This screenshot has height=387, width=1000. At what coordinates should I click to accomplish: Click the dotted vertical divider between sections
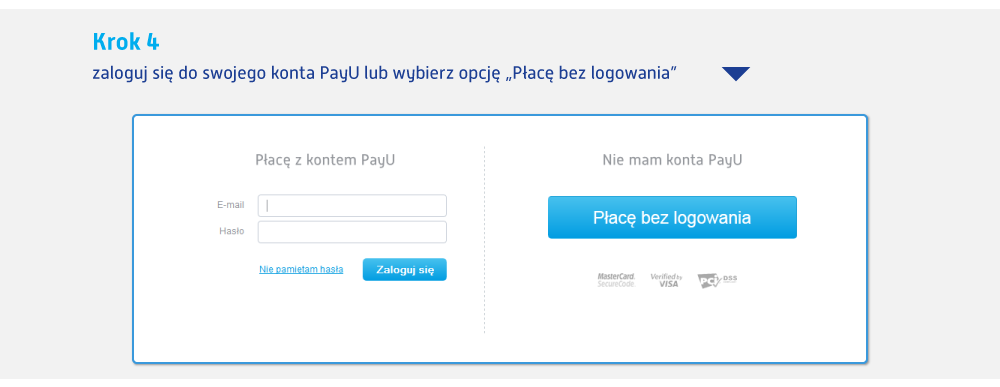tap(485, 239)
